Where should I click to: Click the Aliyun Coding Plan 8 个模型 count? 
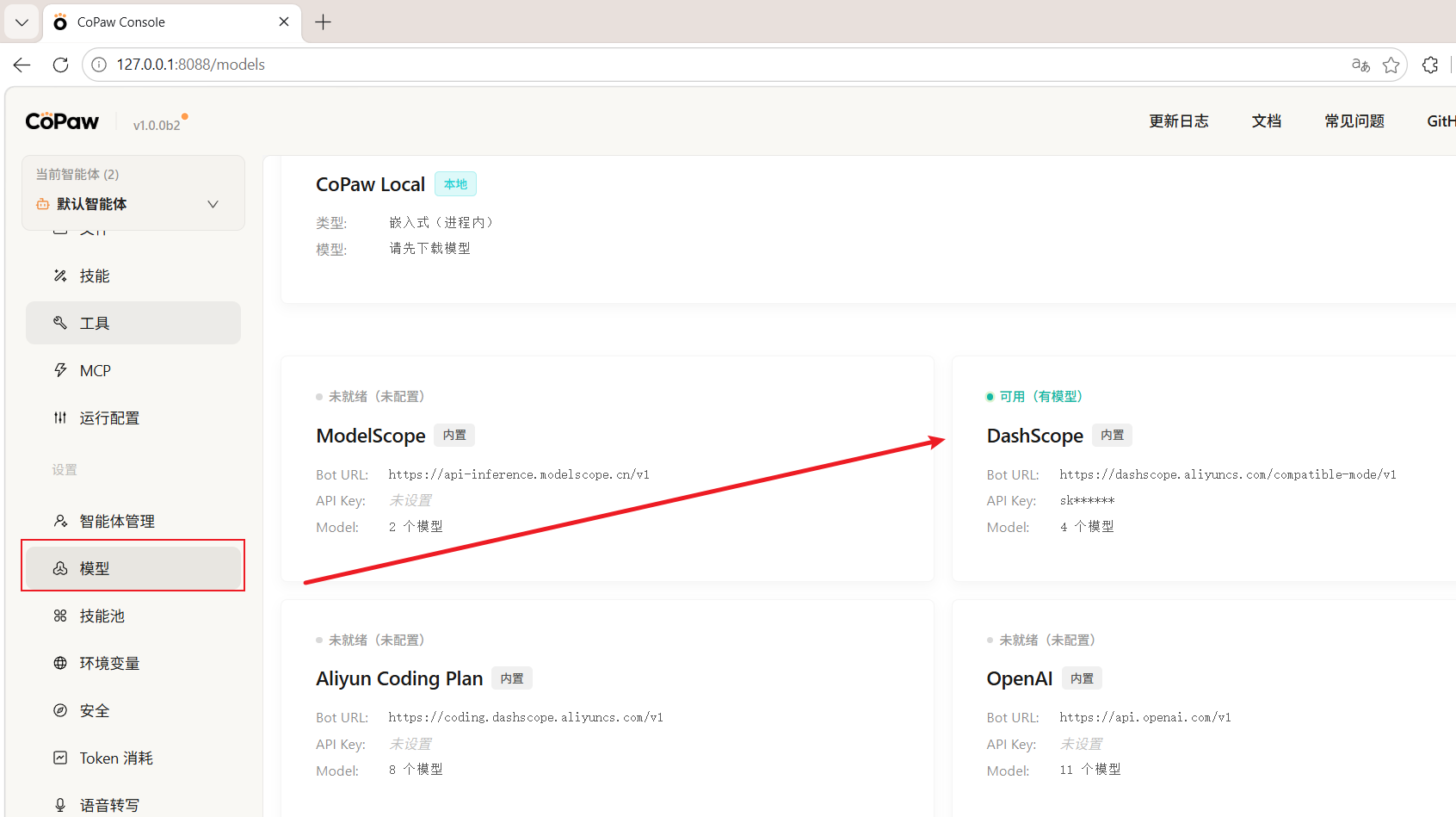(x=416, y=770)
